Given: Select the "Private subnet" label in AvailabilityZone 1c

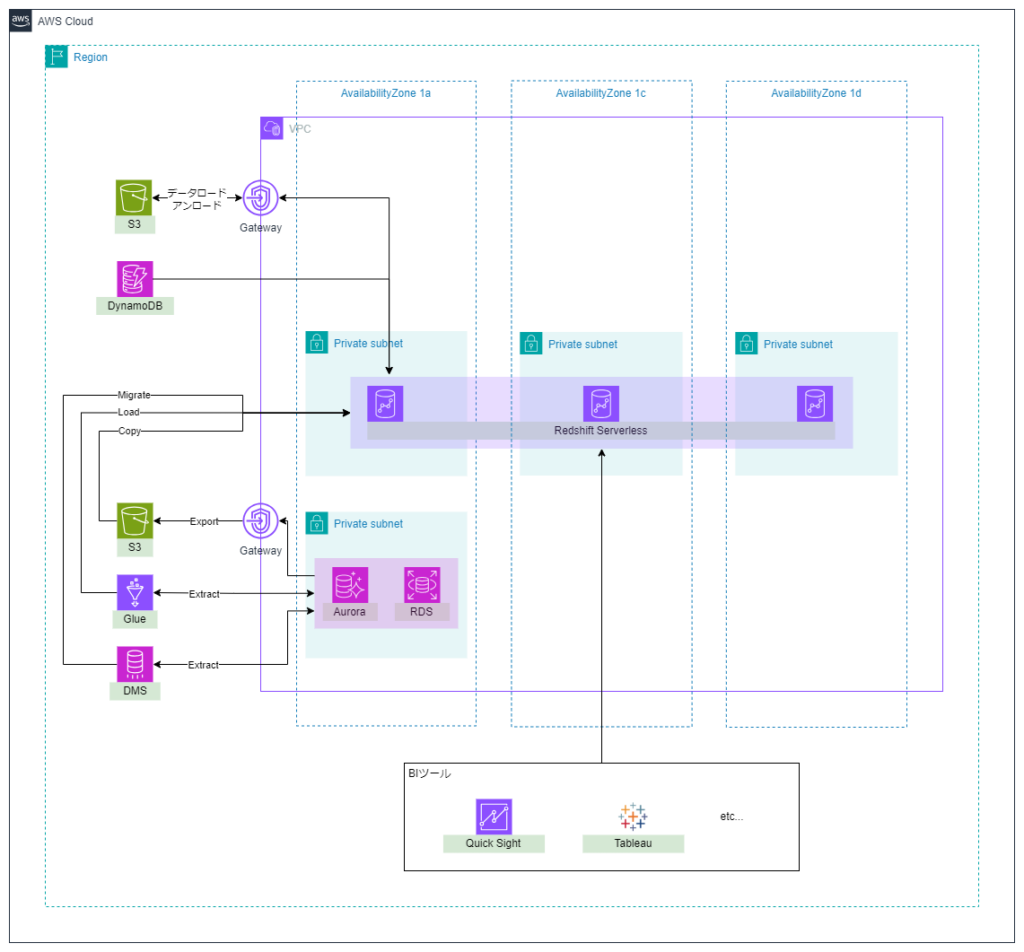Looking at the screenshot, I should click(x=583, y=344).
